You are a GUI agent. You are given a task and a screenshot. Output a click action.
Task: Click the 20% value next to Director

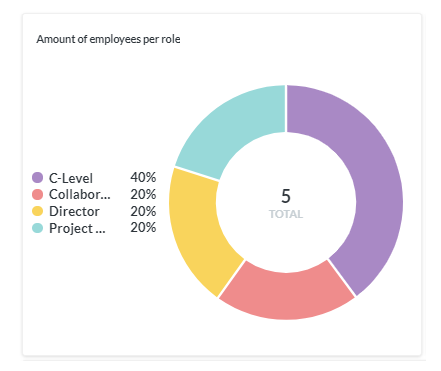point(143,211)
